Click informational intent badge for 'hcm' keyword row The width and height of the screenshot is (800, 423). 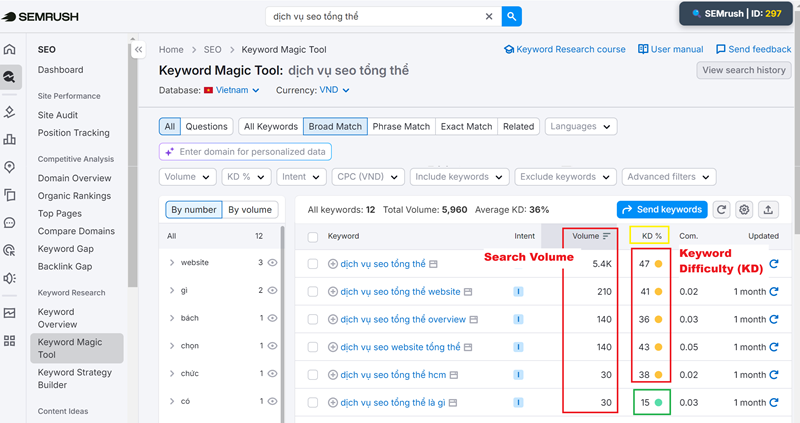pos(518,375)
